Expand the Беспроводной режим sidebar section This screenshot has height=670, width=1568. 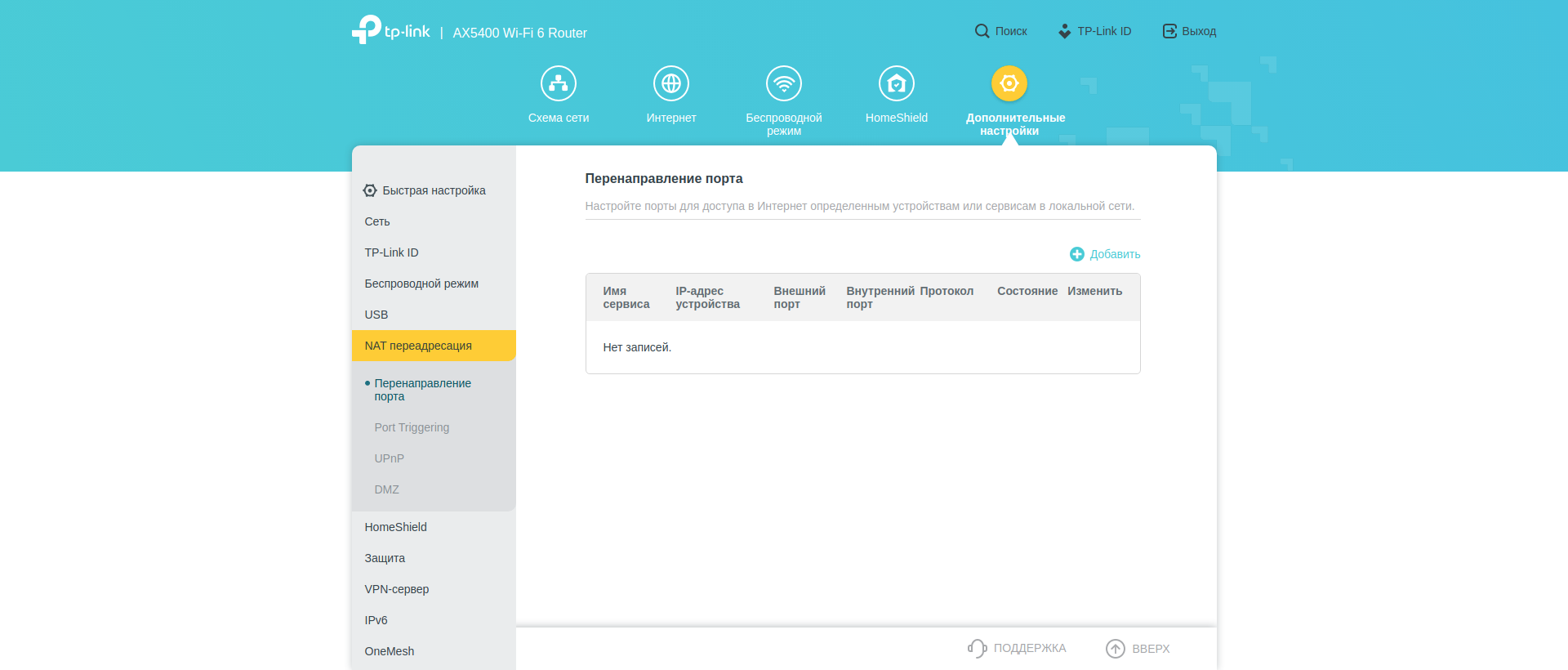coord(421,284)
